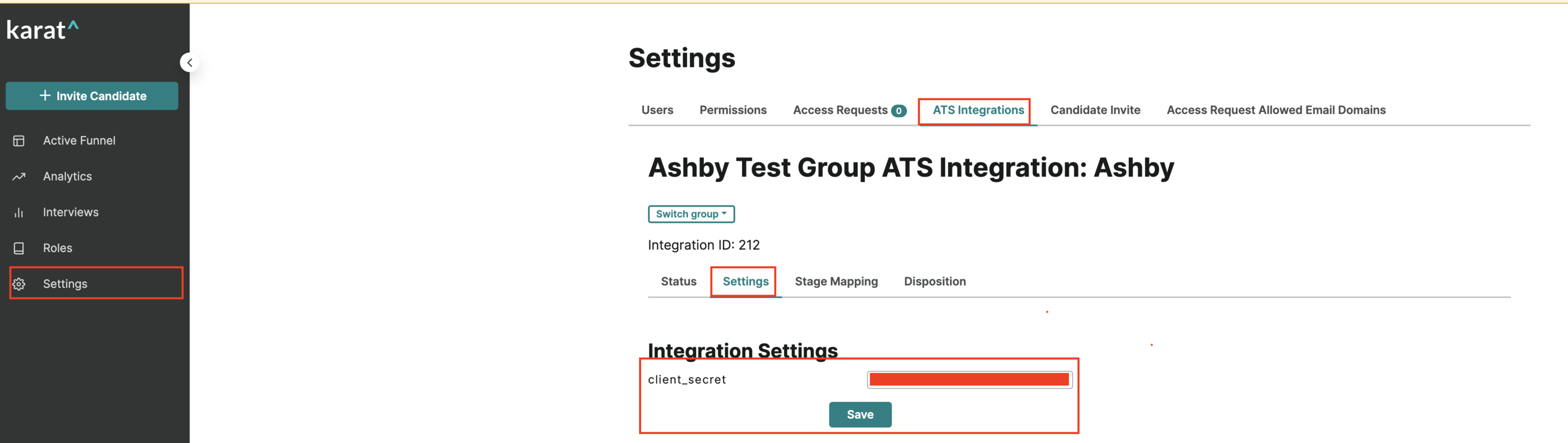This screenshot has width=1568, height=443.
Task: Switch to the Users tab
Action: click(x=657, y=110)
